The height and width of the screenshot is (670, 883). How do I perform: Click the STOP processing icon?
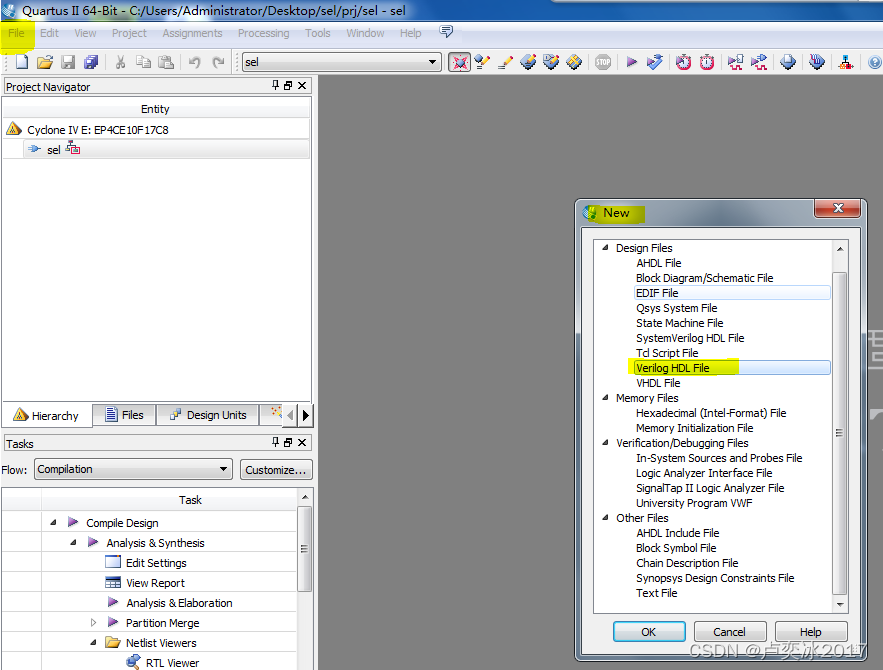point(603,62)
